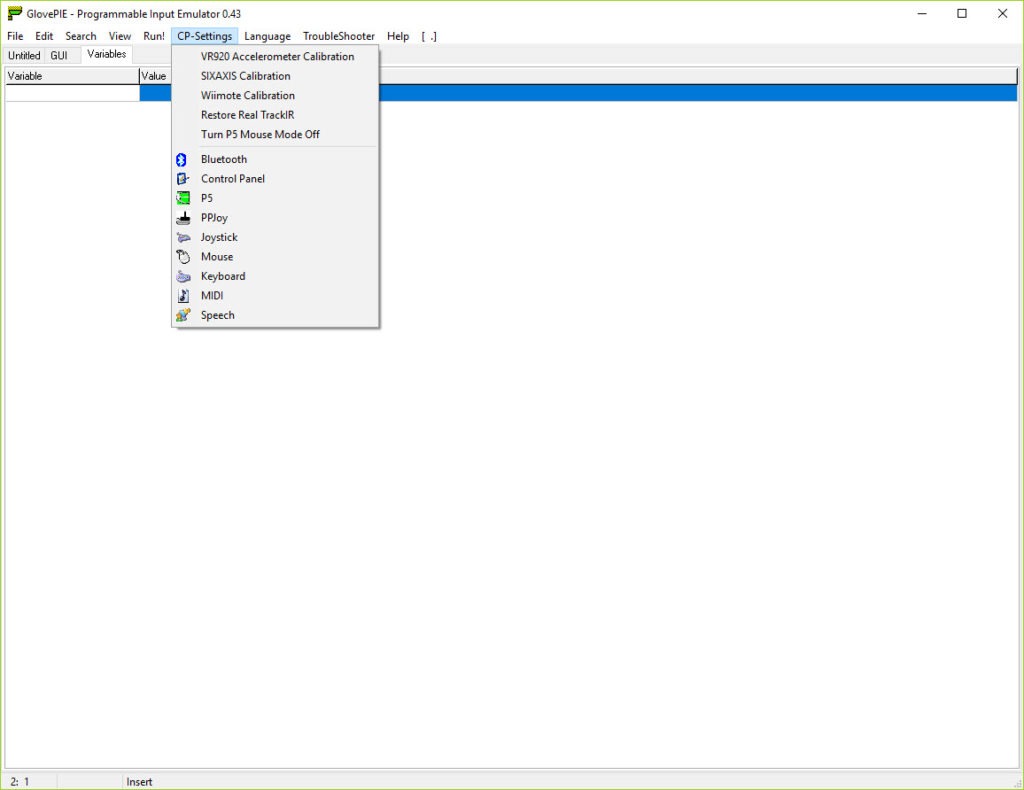Screen dimensions: 1024x790
Task: Open the Search menu
Action: coord(81,37)
